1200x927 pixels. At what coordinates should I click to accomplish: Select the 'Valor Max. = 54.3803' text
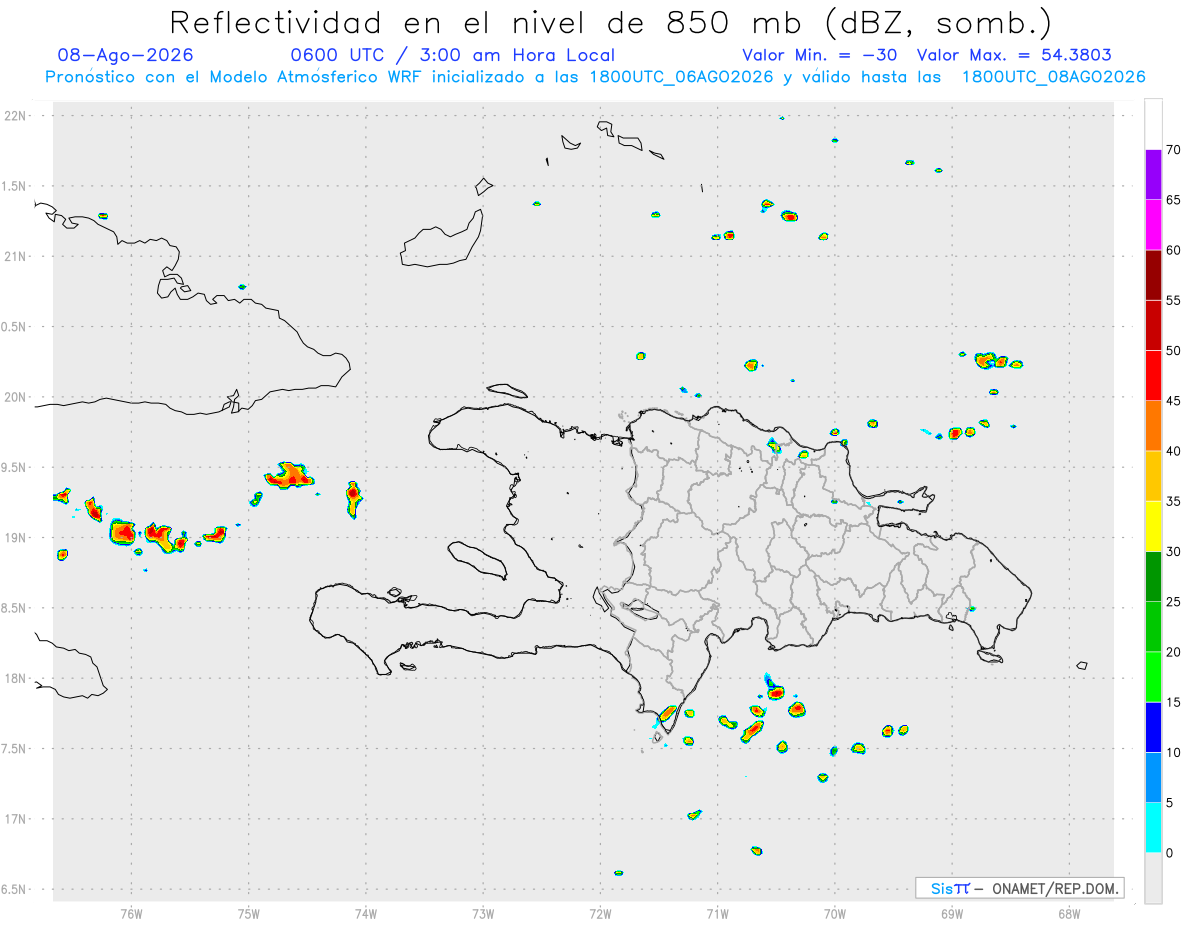pyautogui.click(x=1014, y=55)
